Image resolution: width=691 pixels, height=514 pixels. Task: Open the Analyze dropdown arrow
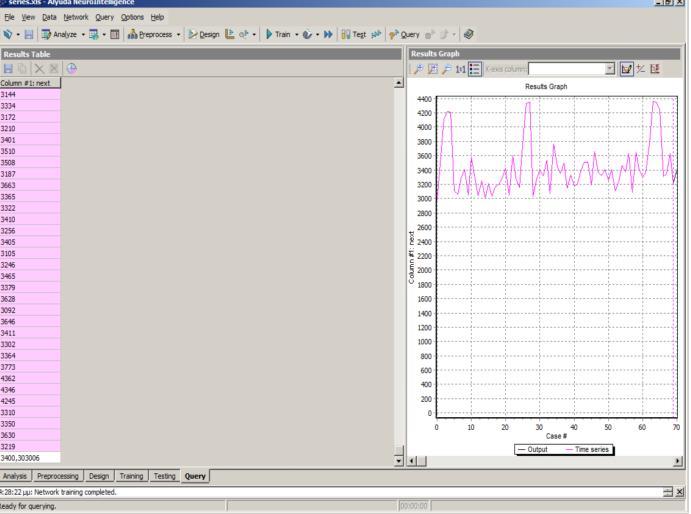(x=83, y=34)
